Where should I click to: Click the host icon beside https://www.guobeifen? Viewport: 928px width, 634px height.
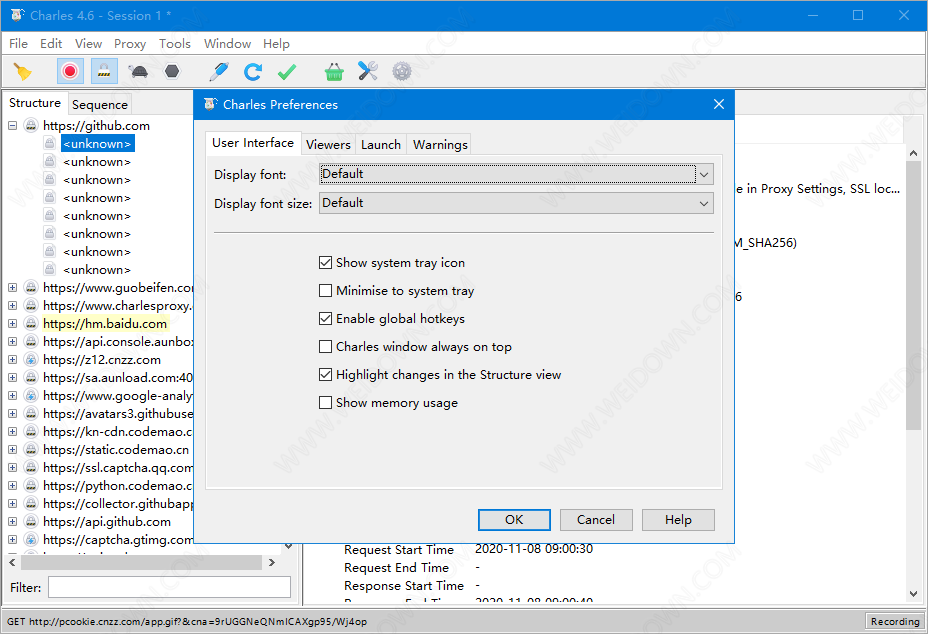31,288
